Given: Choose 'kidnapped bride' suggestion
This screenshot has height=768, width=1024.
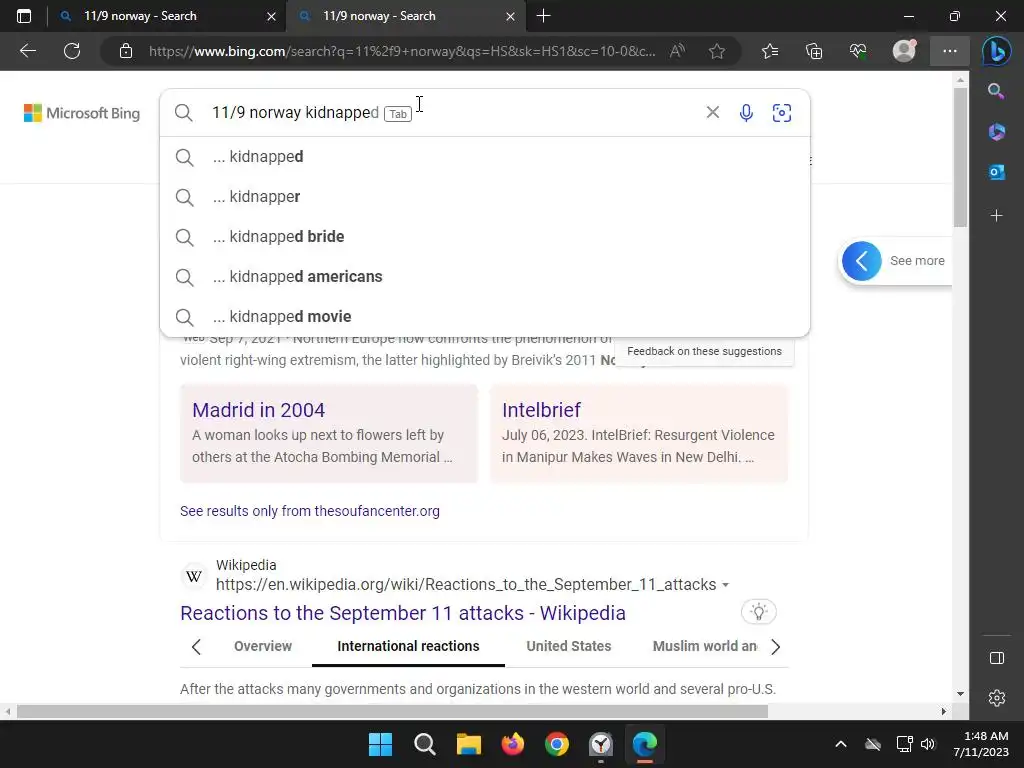Looking at the screenshot, I should pyautogui.click(x=485, y=236).
